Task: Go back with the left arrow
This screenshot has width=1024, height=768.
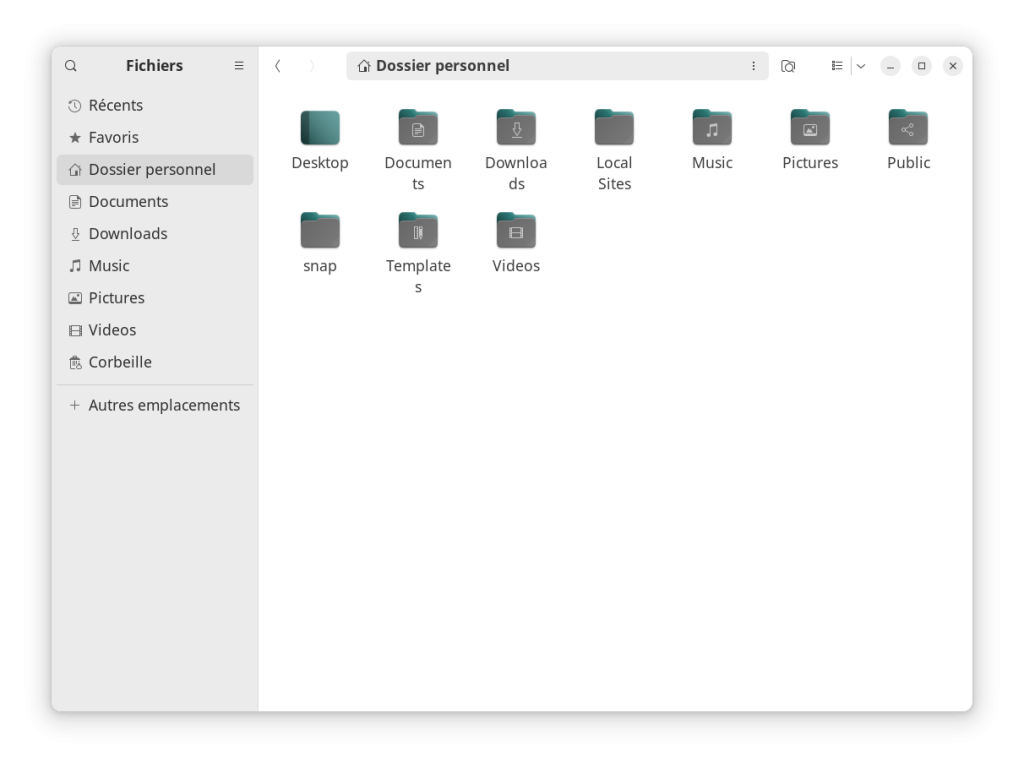Action: (278, 66)
